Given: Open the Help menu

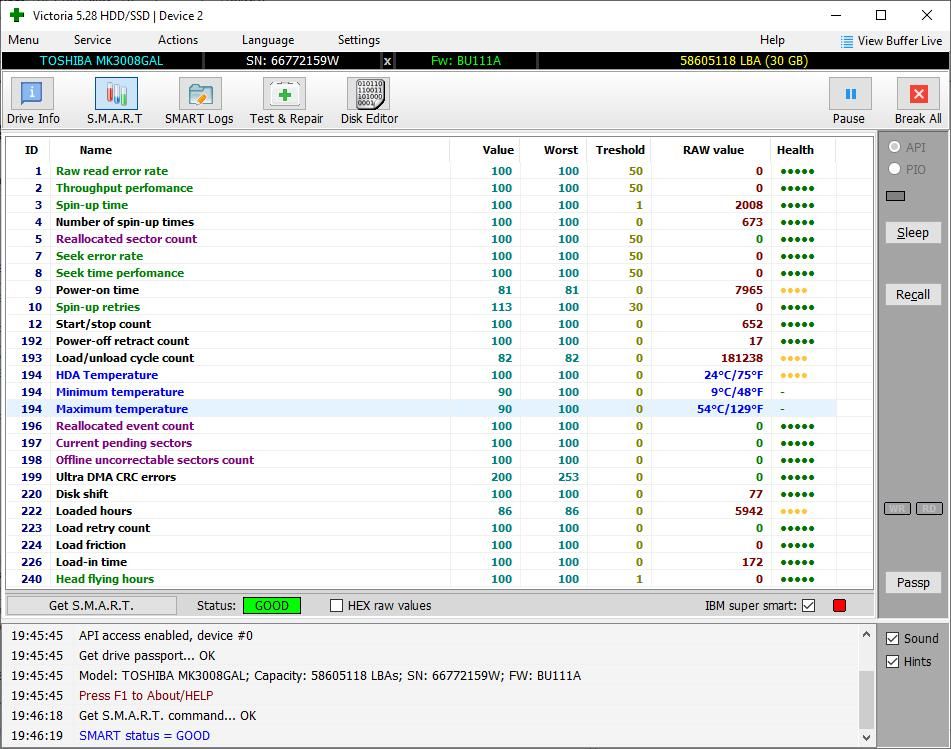Looking at the screenshot, I should point(772,40).
